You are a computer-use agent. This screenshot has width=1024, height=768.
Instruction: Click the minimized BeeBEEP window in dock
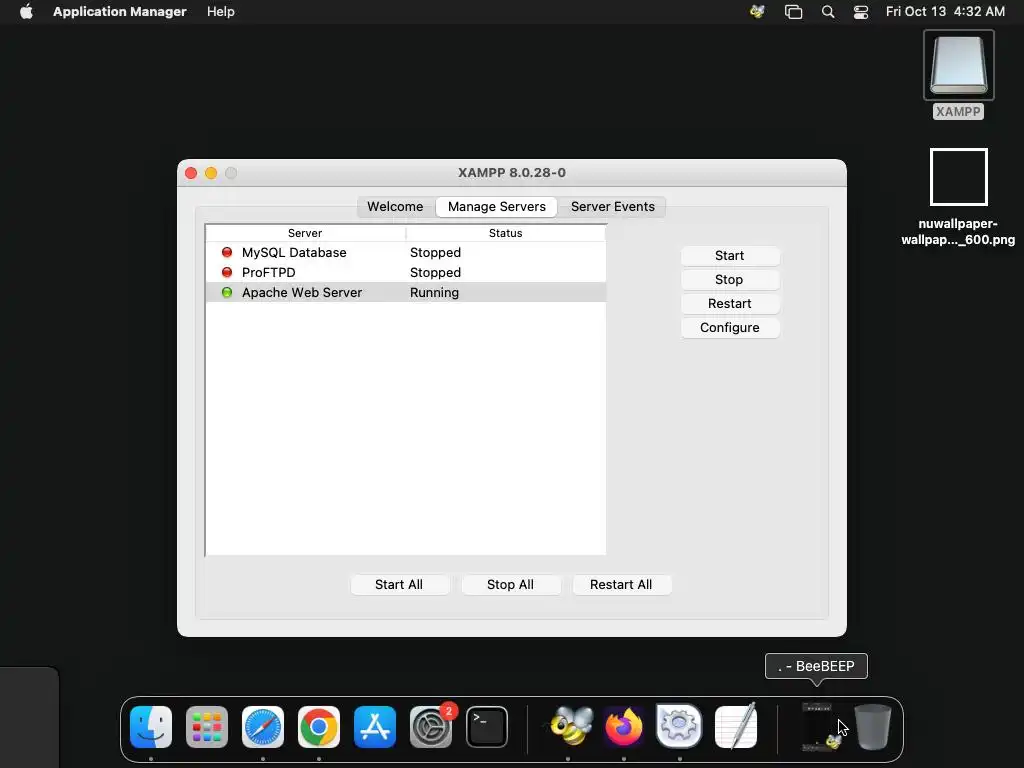(x=820, y=727)
